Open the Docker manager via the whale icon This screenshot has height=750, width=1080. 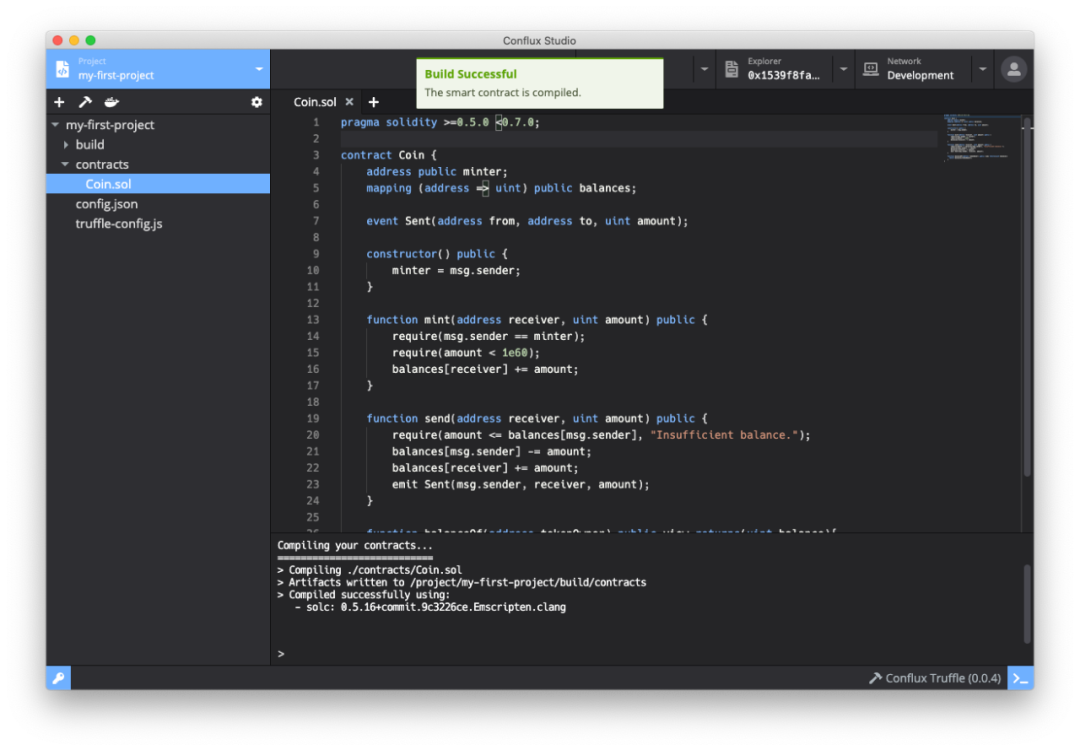(111, 102)
